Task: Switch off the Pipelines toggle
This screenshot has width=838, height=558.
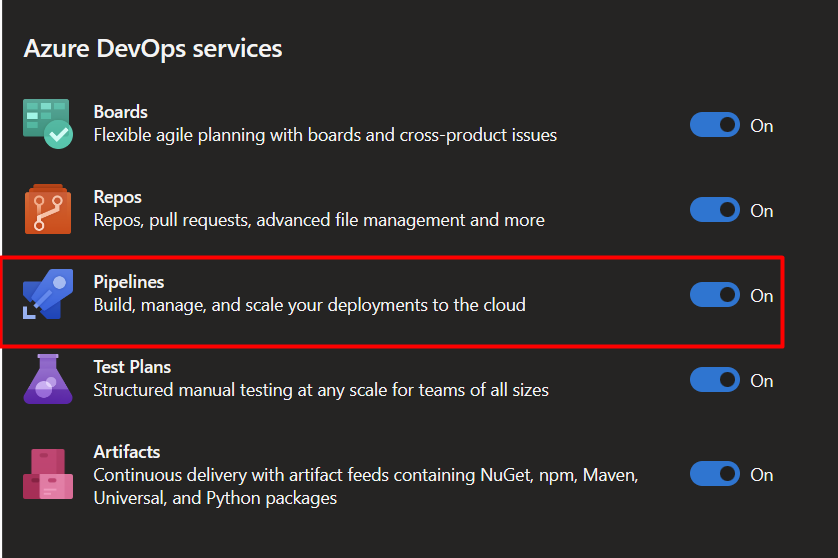Action: 715,295
